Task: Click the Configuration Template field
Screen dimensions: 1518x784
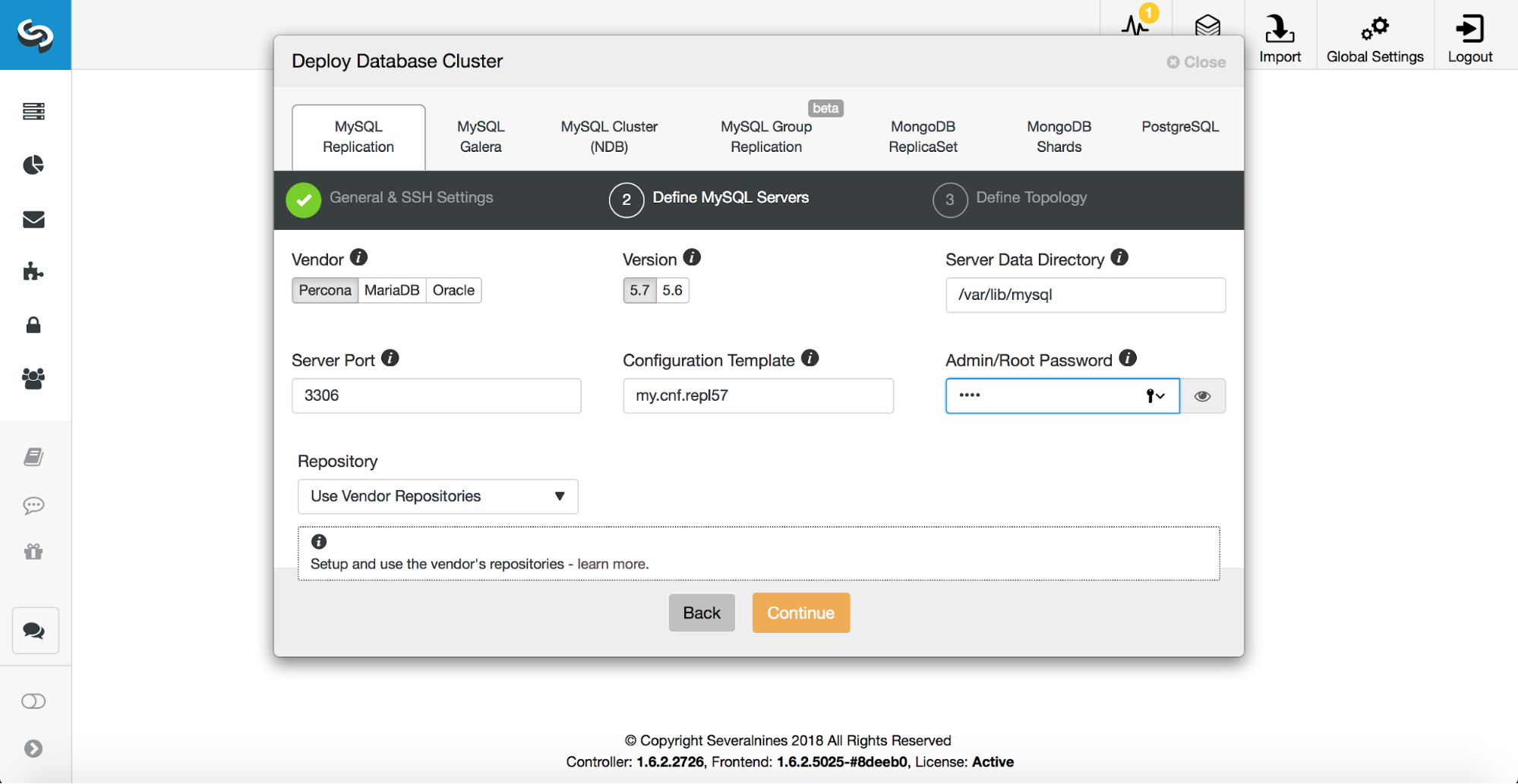Action: pyautogui.click(x=758, y=395)
